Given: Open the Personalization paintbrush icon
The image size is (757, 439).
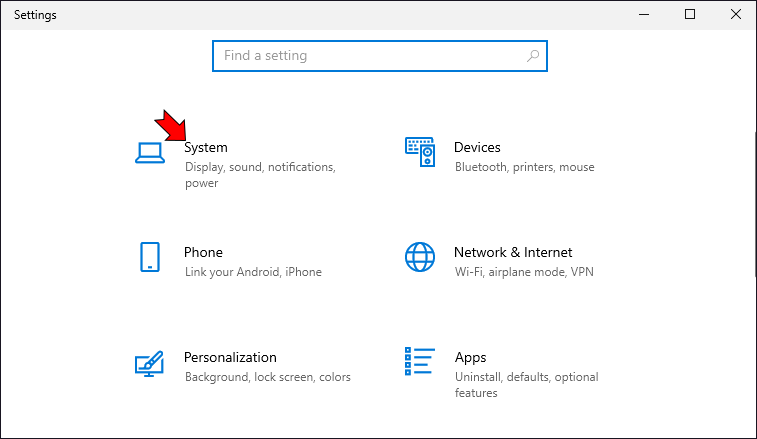Looking at the screenshot, I should click(x=148, y=362).
